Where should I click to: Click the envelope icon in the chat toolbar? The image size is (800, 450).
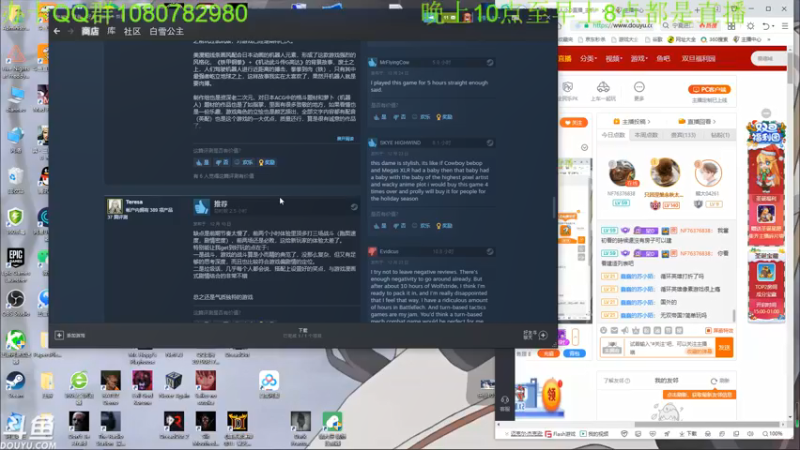click(x=614, y=331)
